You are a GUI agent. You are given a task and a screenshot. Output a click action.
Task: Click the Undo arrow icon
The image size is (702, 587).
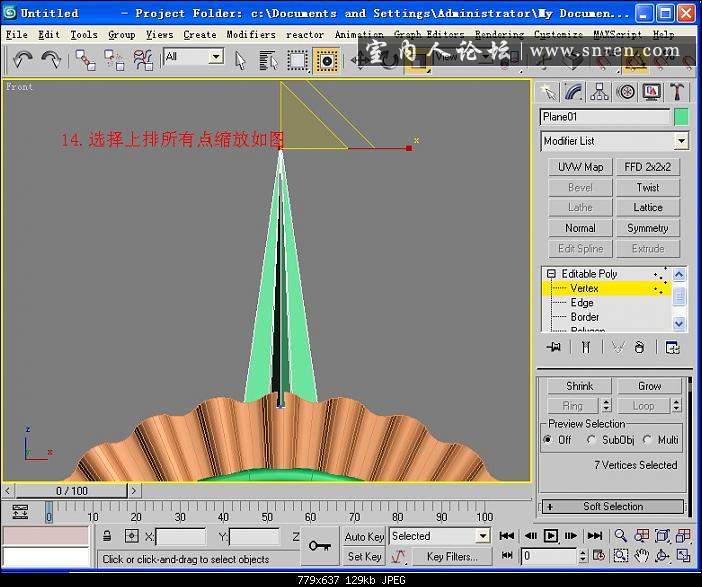[x=22, y=59]
